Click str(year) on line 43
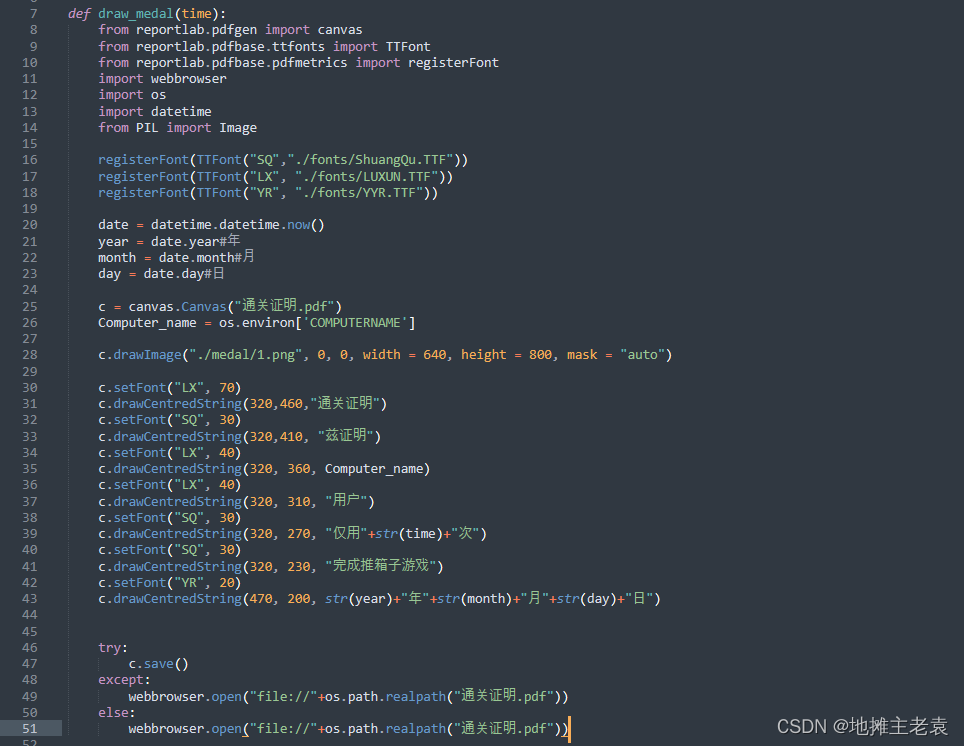The width and height of the screenshot is (964, 746). point(358,599)
